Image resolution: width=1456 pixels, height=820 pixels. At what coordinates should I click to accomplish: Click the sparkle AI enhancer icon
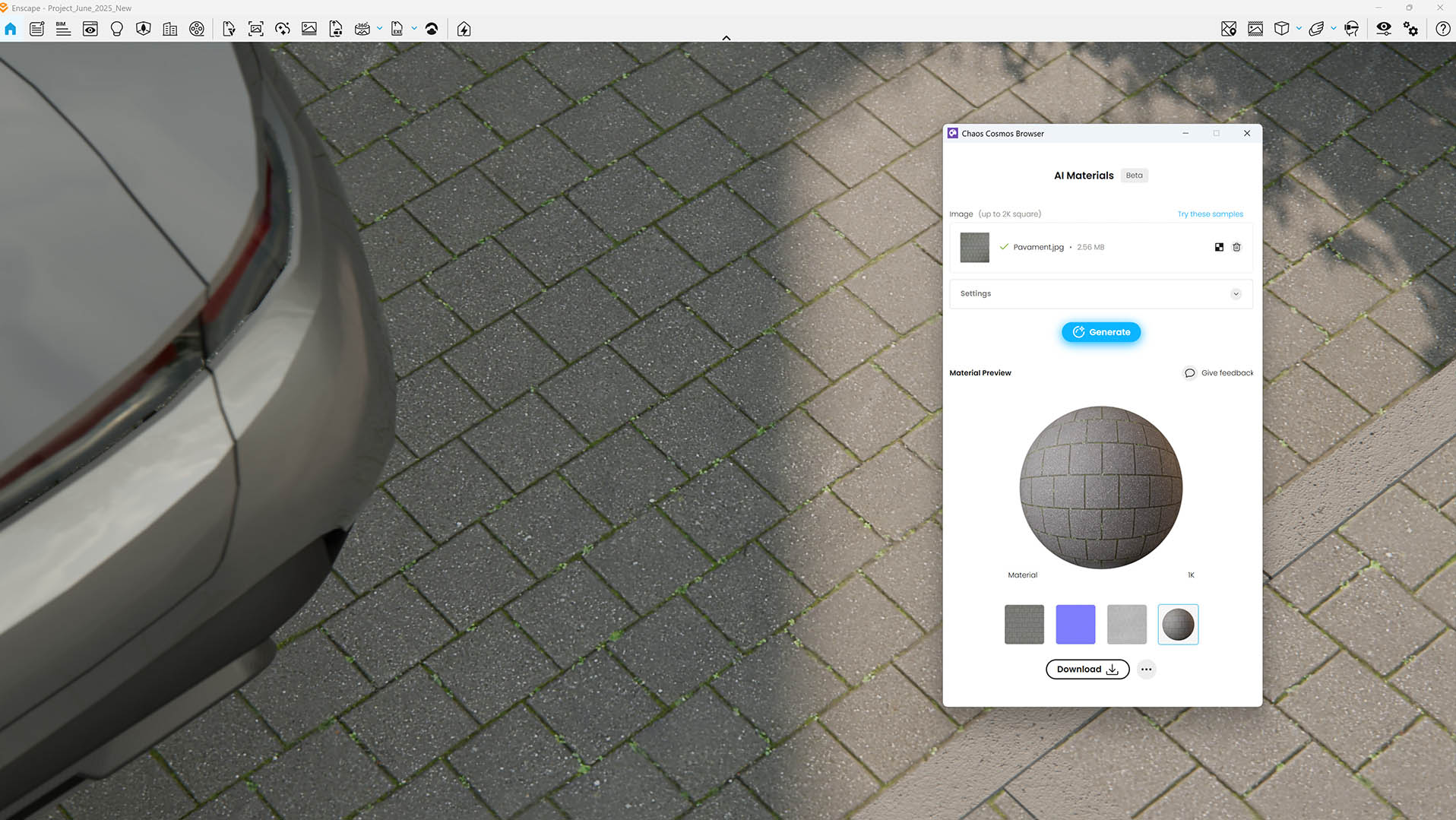pos(283,29)
